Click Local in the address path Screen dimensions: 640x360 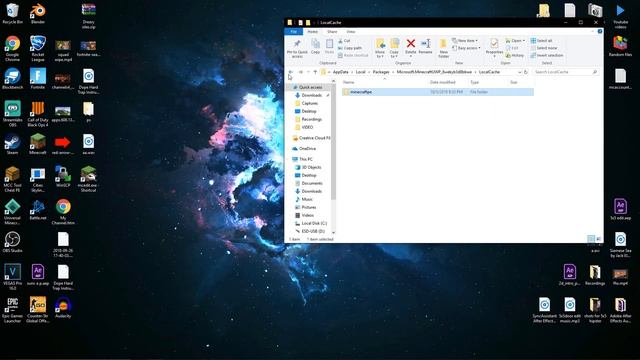click(x=360, y=72)
